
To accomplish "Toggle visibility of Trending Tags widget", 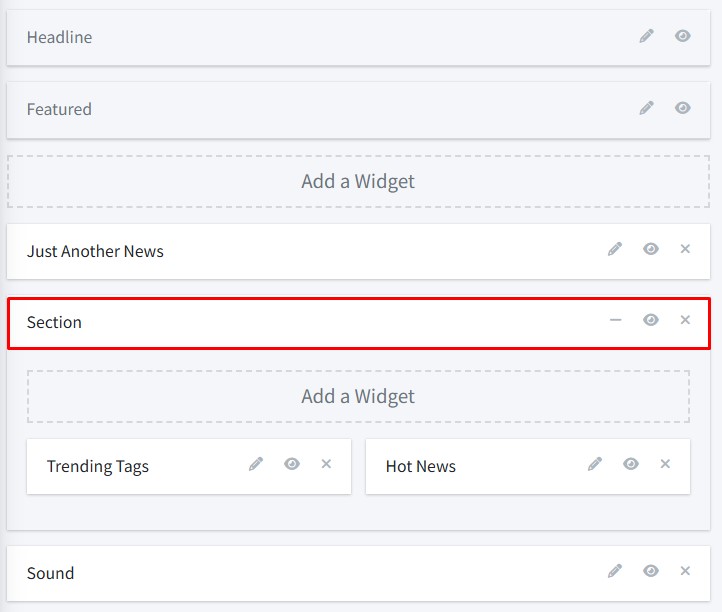I will pos(292,464).
